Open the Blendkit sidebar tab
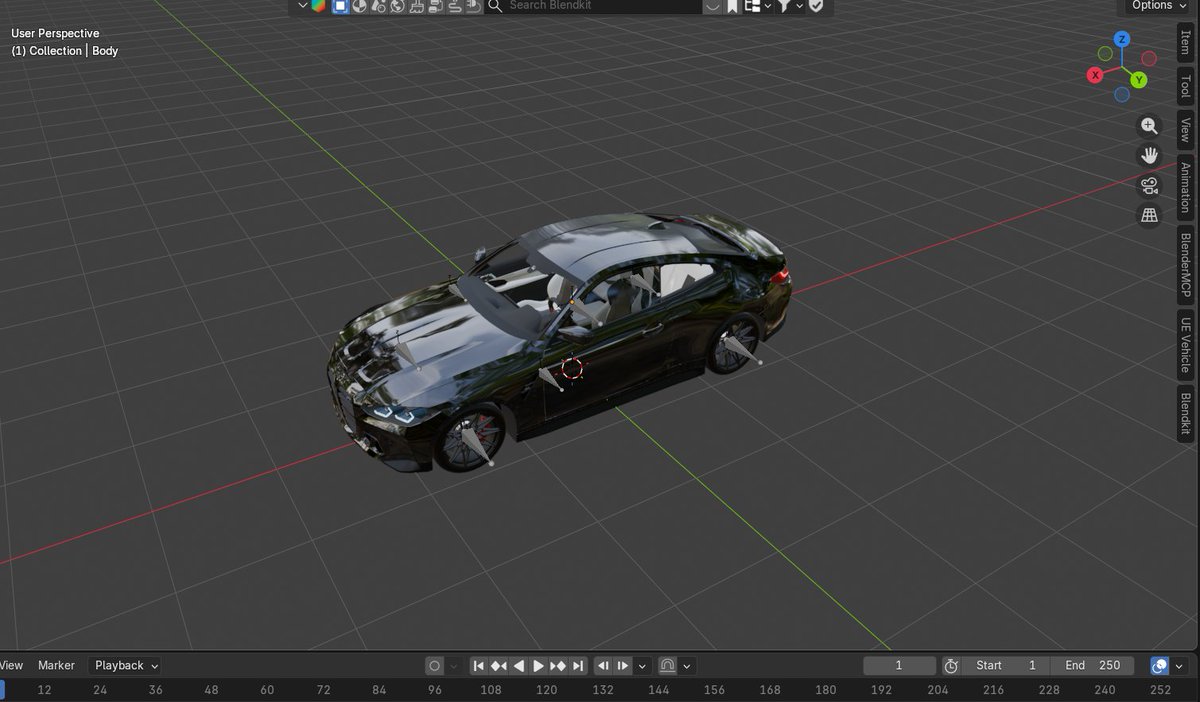This screenshot has height=702, width=1200. (x=1185, y=413)
